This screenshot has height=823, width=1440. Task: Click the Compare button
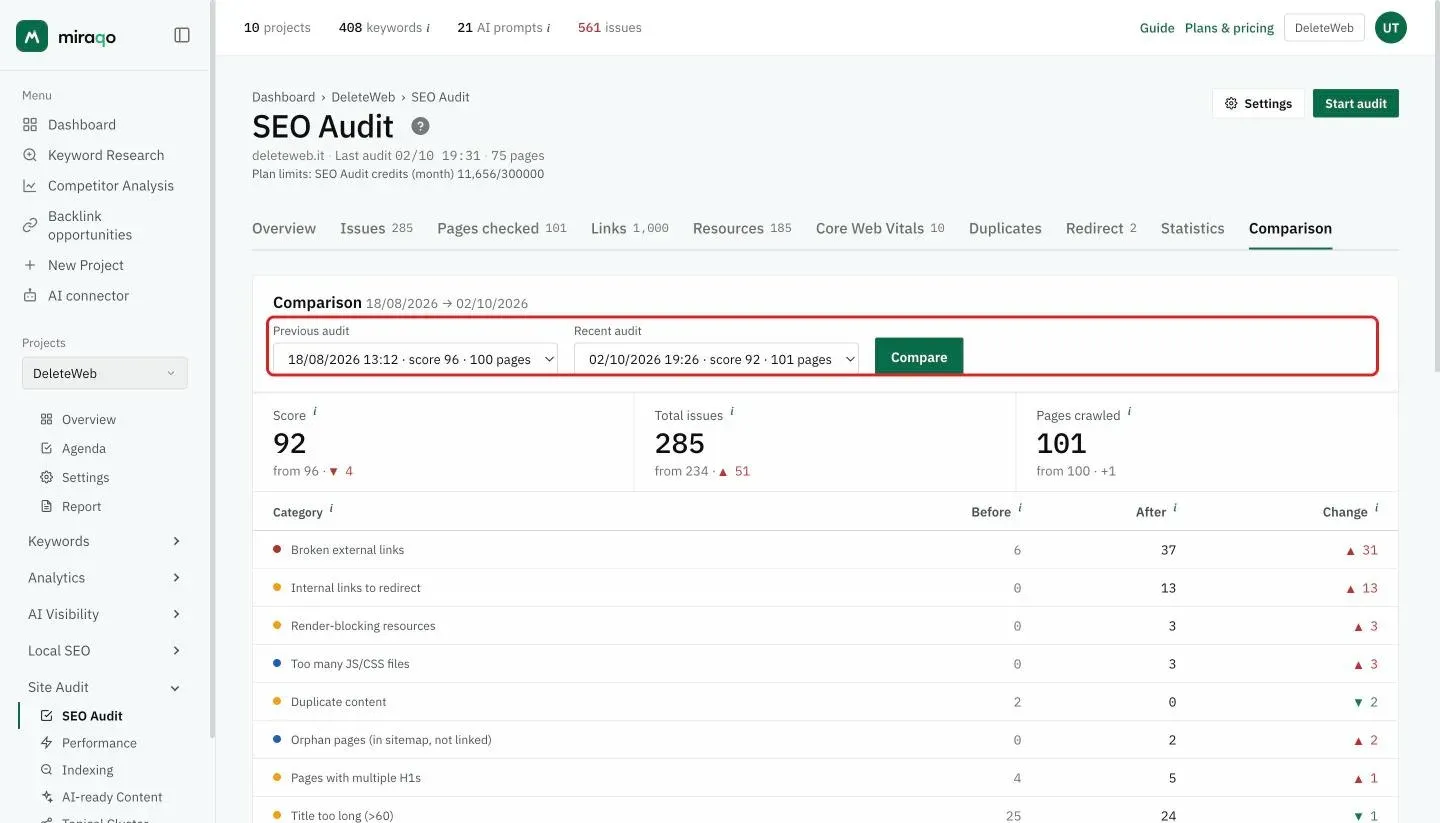pyautogui.click(x=919, y=357)
